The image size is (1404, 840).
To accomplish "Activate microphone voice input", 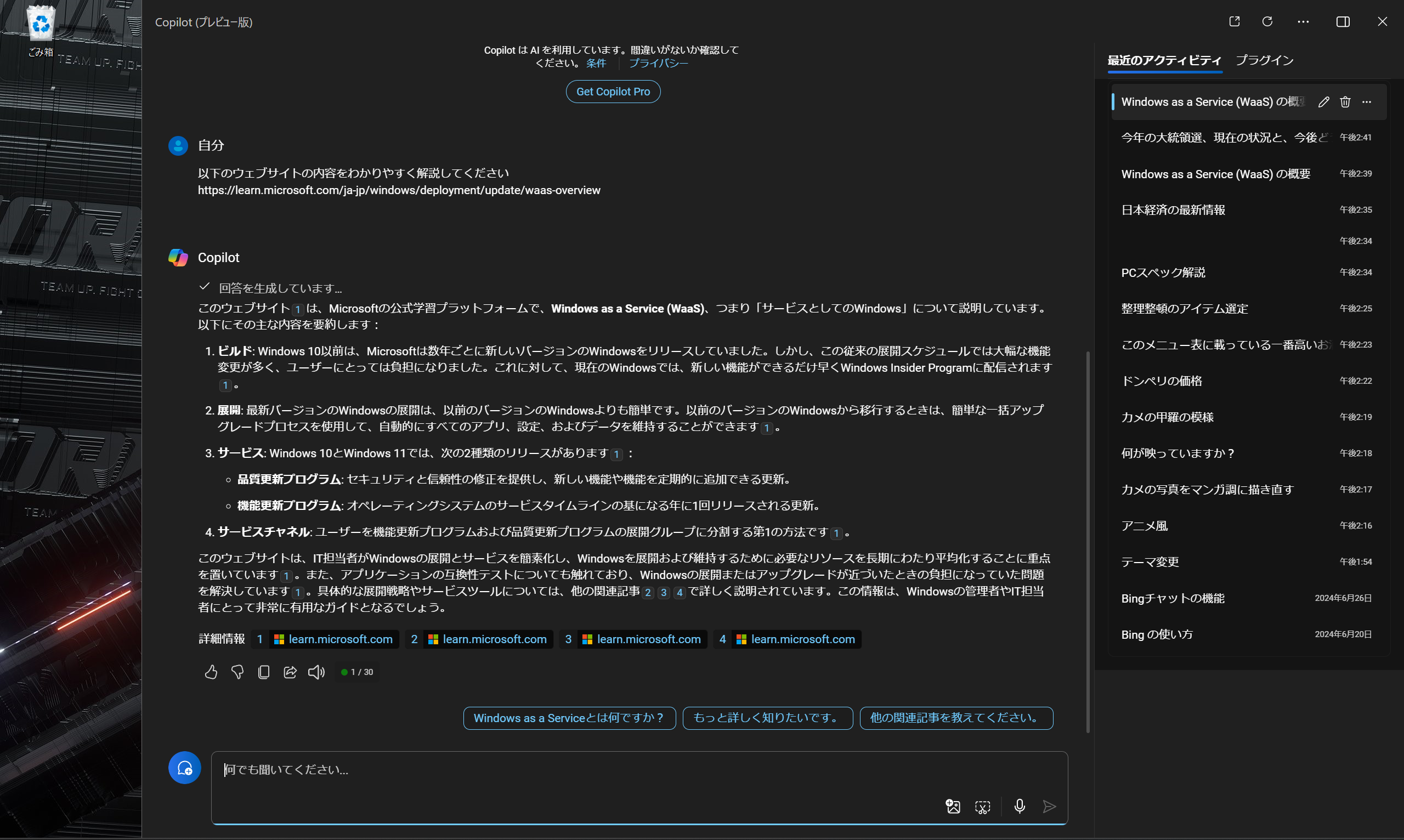I will click(1020, 806).
